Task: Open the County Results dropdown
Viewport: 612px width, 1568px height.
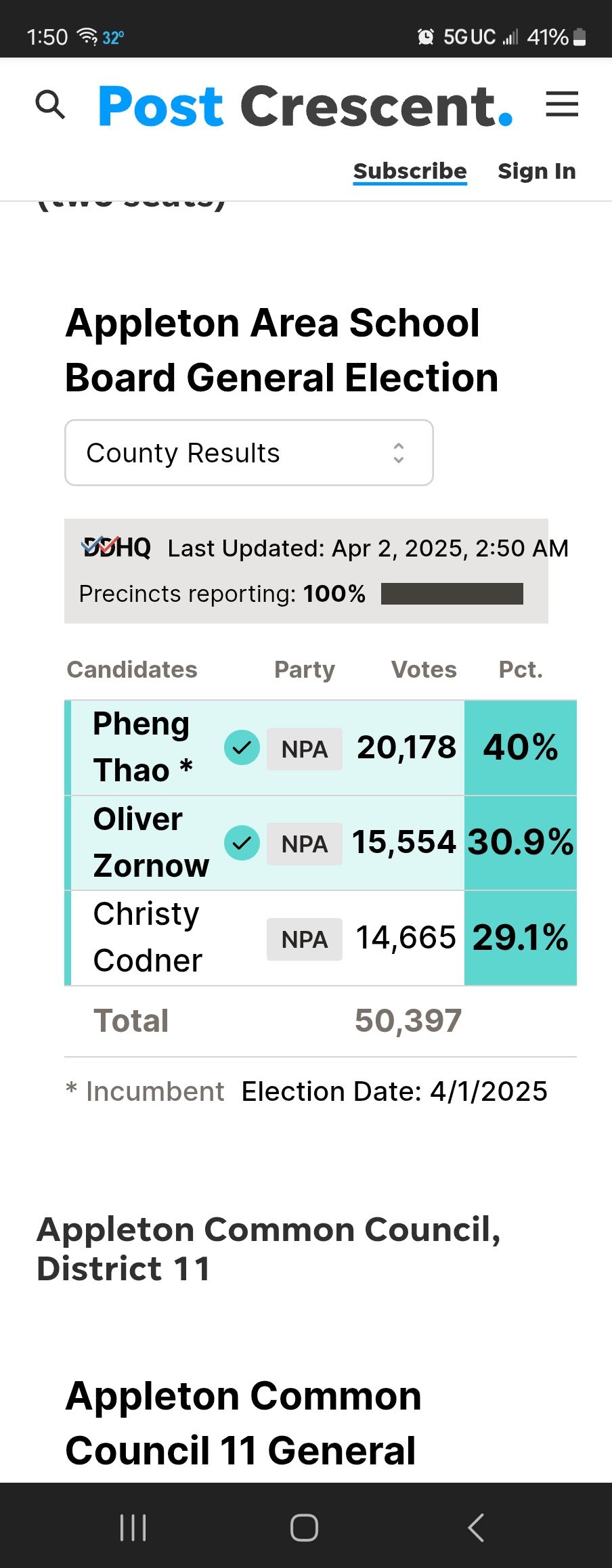Action: [249, 452]
